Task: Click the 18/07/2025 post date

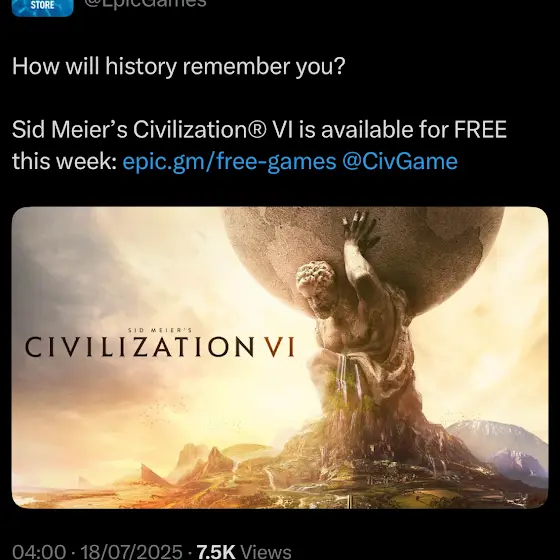Action: coord(132,552)
